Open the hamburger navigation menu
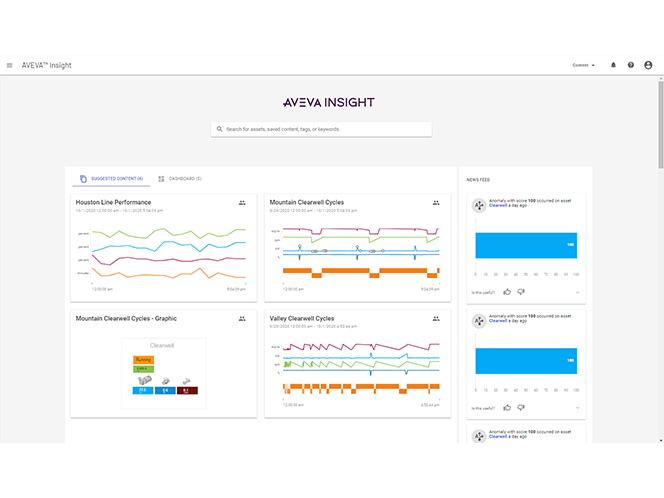This screenshot has width=664, height=498. pos(10,65)
